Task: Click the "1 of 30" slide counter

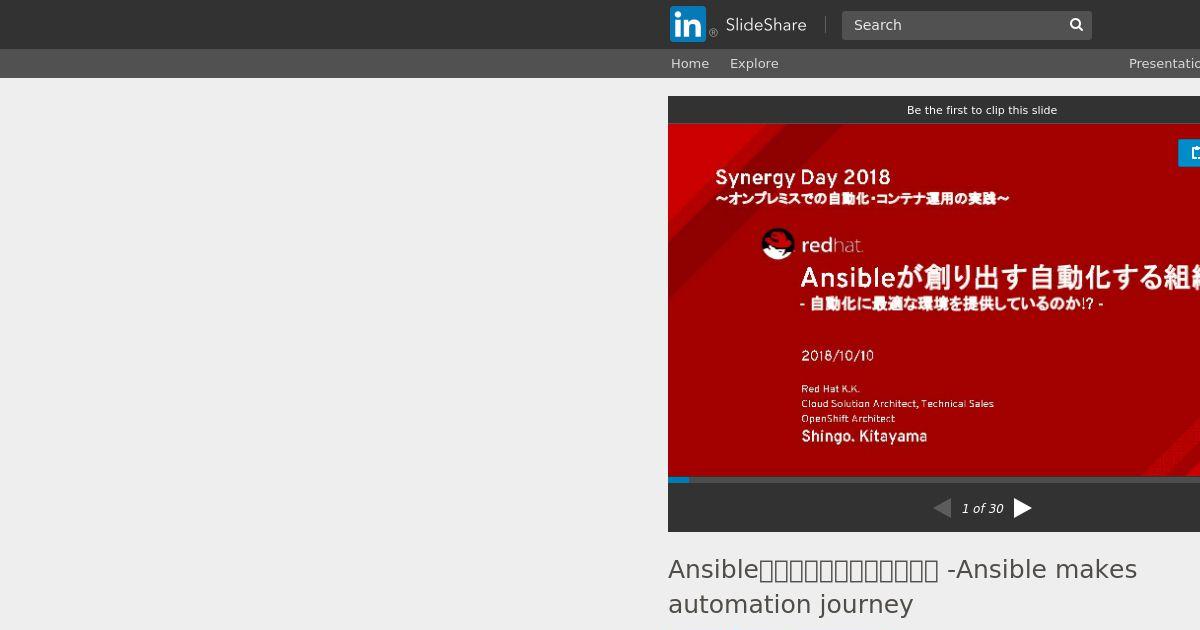Action: 982,509
